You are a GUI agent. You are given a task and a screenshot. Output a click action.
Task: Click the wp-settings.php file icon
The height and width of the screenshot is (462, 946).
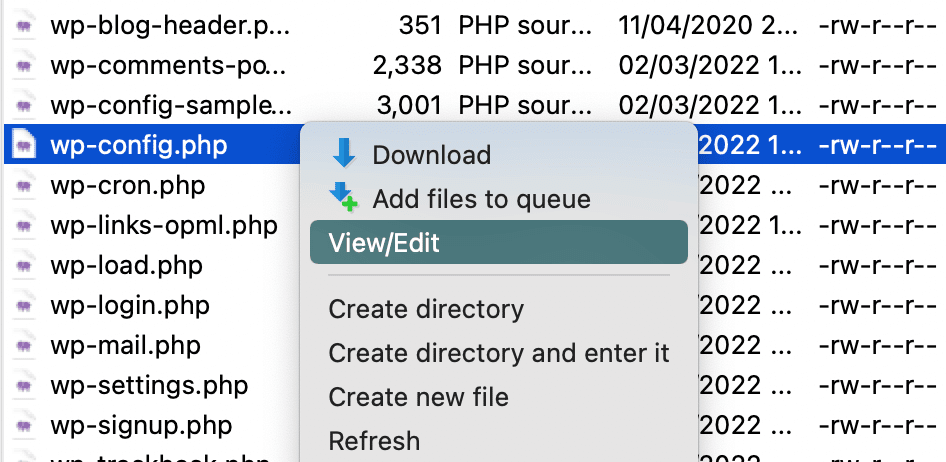coord(24,385)
